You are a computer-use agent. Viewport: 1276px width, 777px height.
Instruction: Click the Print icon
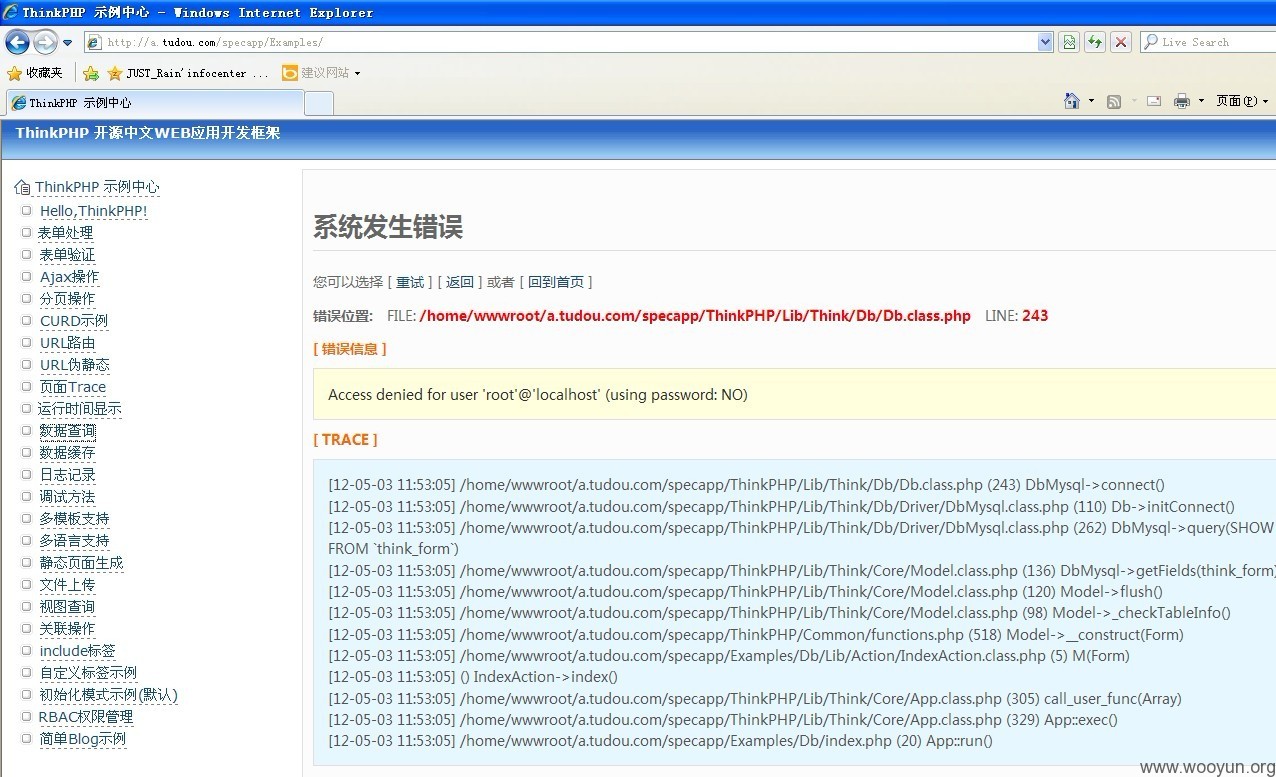(x=1182, y=101)
